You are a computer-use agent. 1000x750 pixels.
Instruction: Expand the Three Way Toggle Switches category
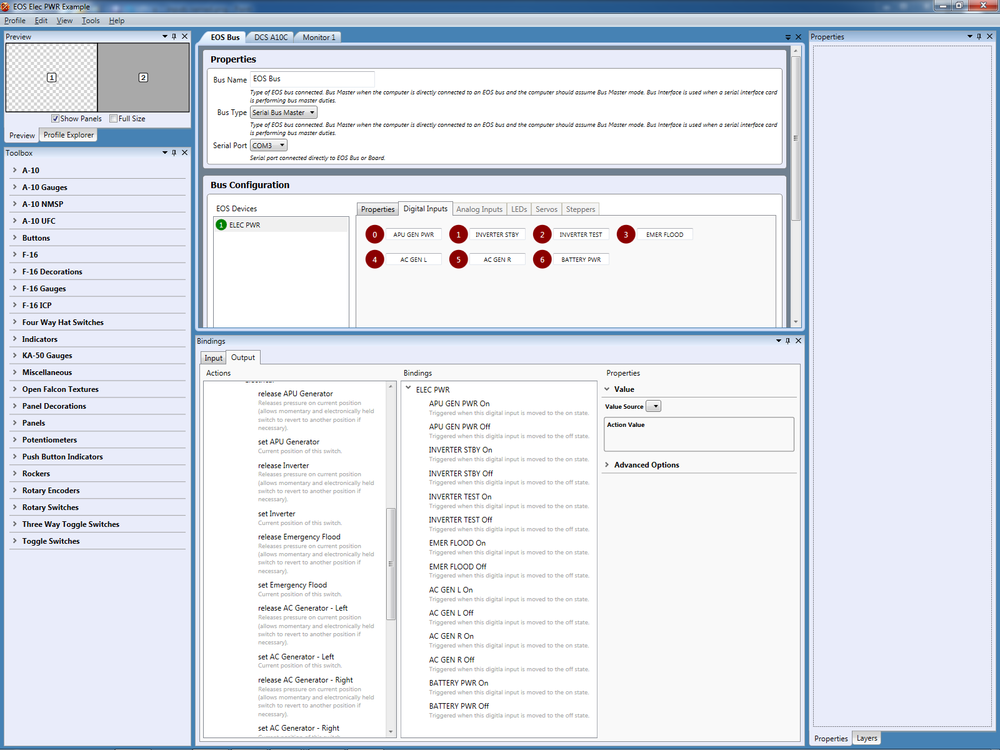coord(15,524)
